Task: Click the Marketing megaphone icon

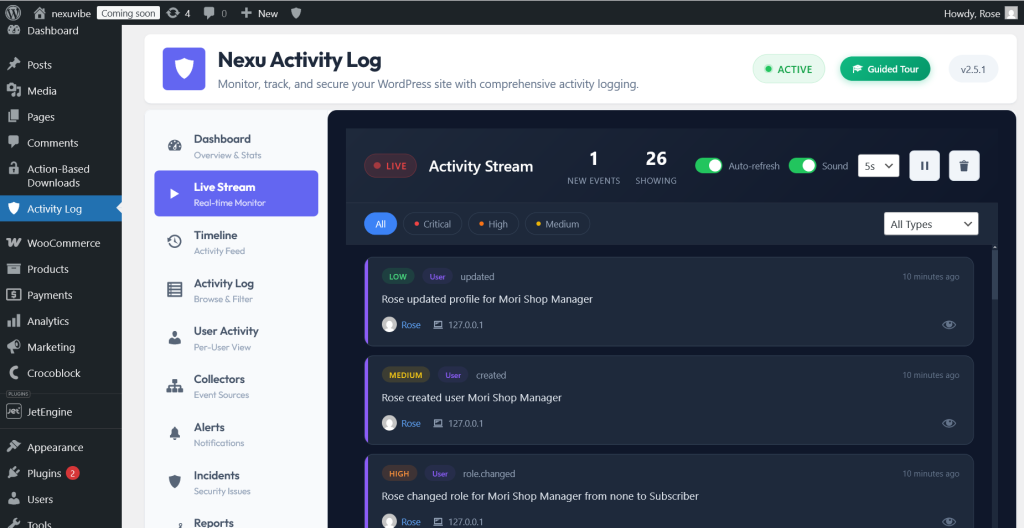Action: (13, 347)
